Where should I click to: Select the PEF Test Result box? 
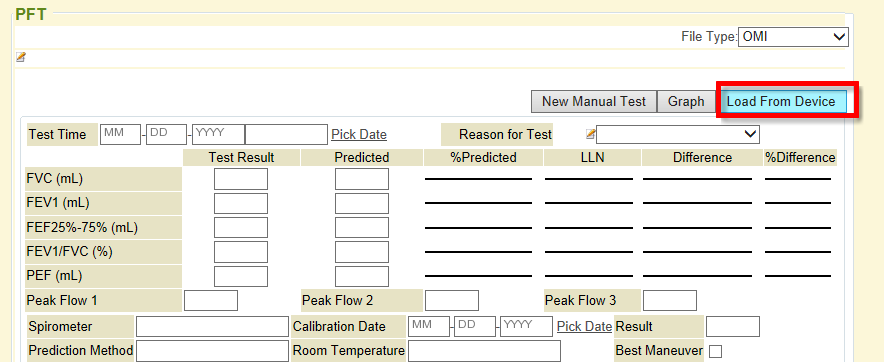point(241,276)
